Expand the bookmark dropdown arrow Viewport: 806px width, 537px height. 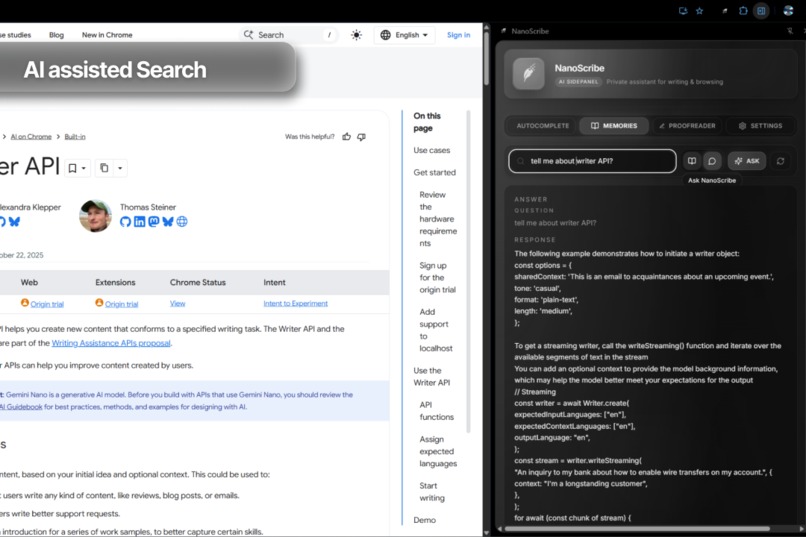coord(84,168)
